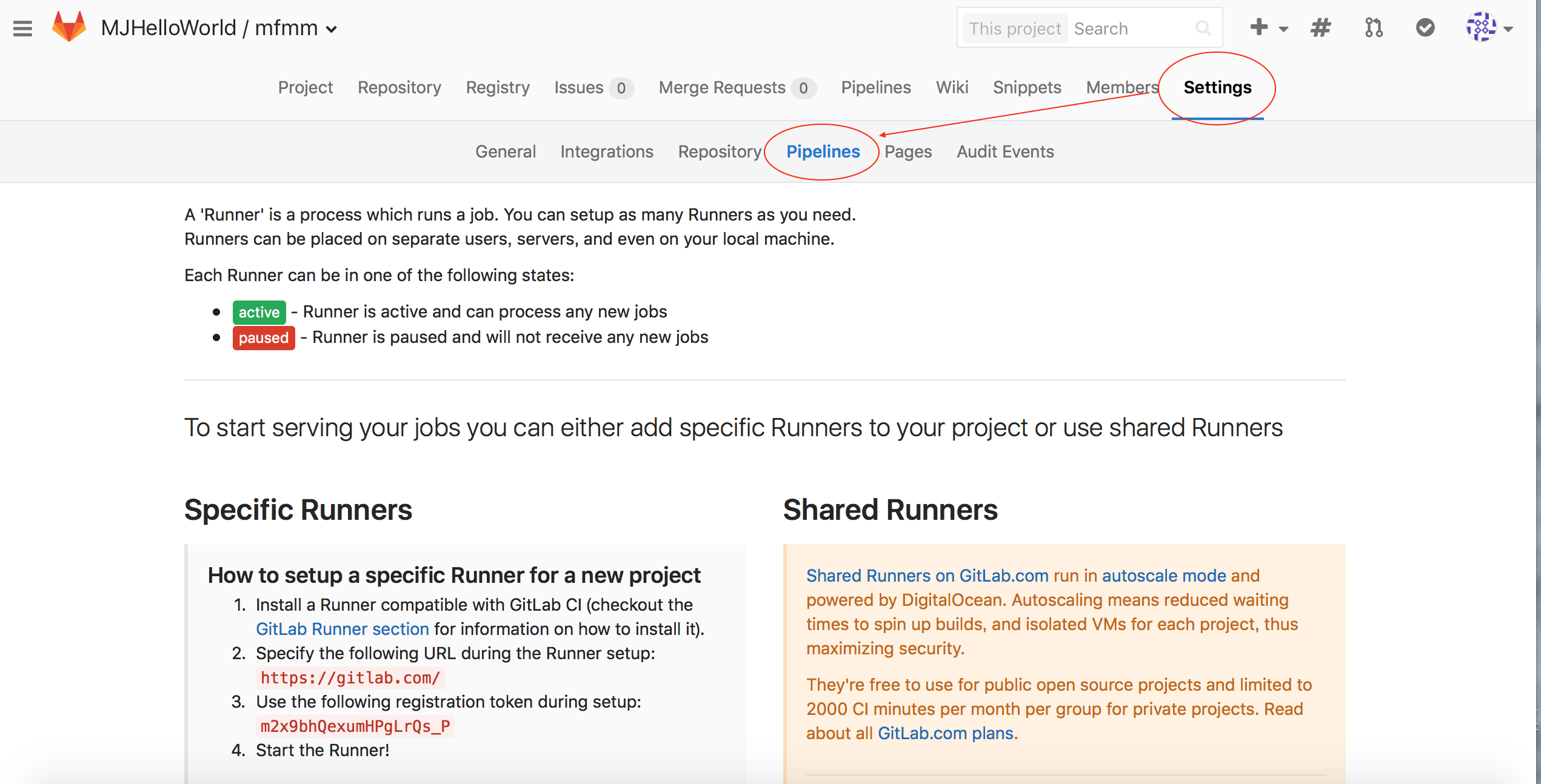The image size is (1541, 784).
Task: Open Integrations settings sub-tab
Action: [x=607, y=151]
